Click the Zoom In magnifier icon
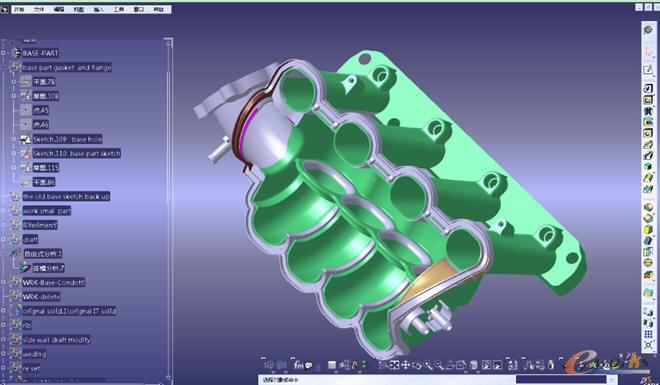Viewport: 660px width, 385px height. 428,365
